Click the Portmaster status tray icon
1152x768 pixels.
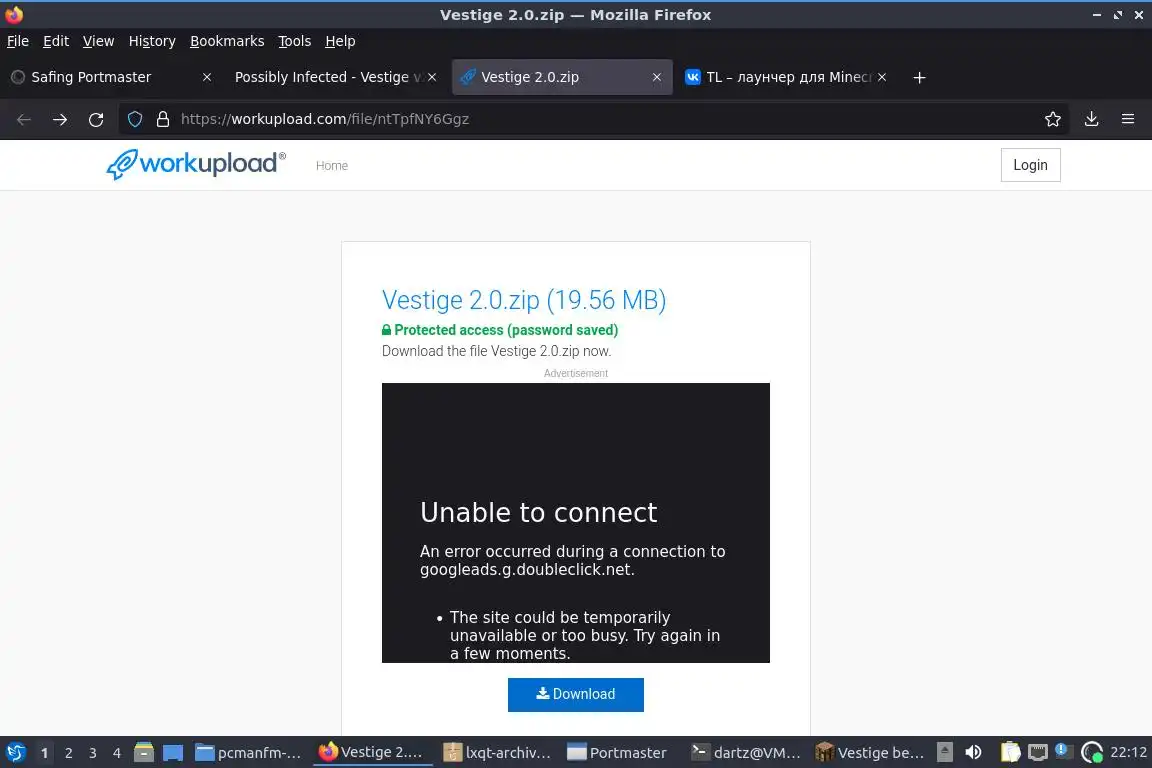click(x=1092, y=753)
